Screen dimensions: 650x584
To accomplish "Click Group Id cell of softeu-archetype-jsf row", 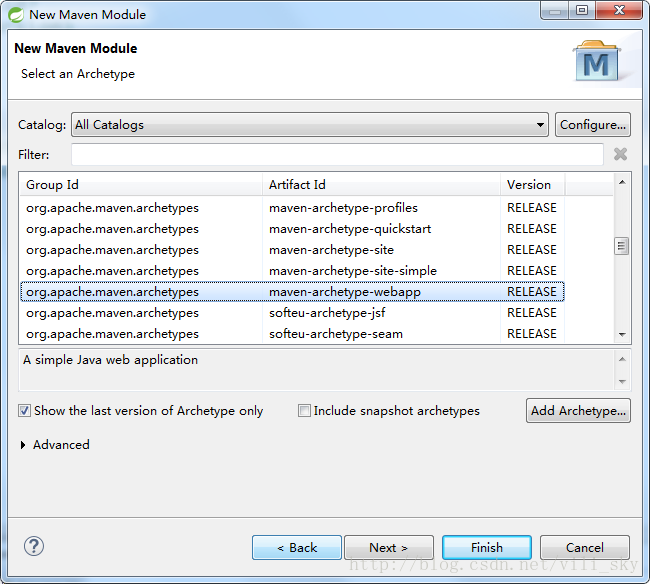I will 112,313.
